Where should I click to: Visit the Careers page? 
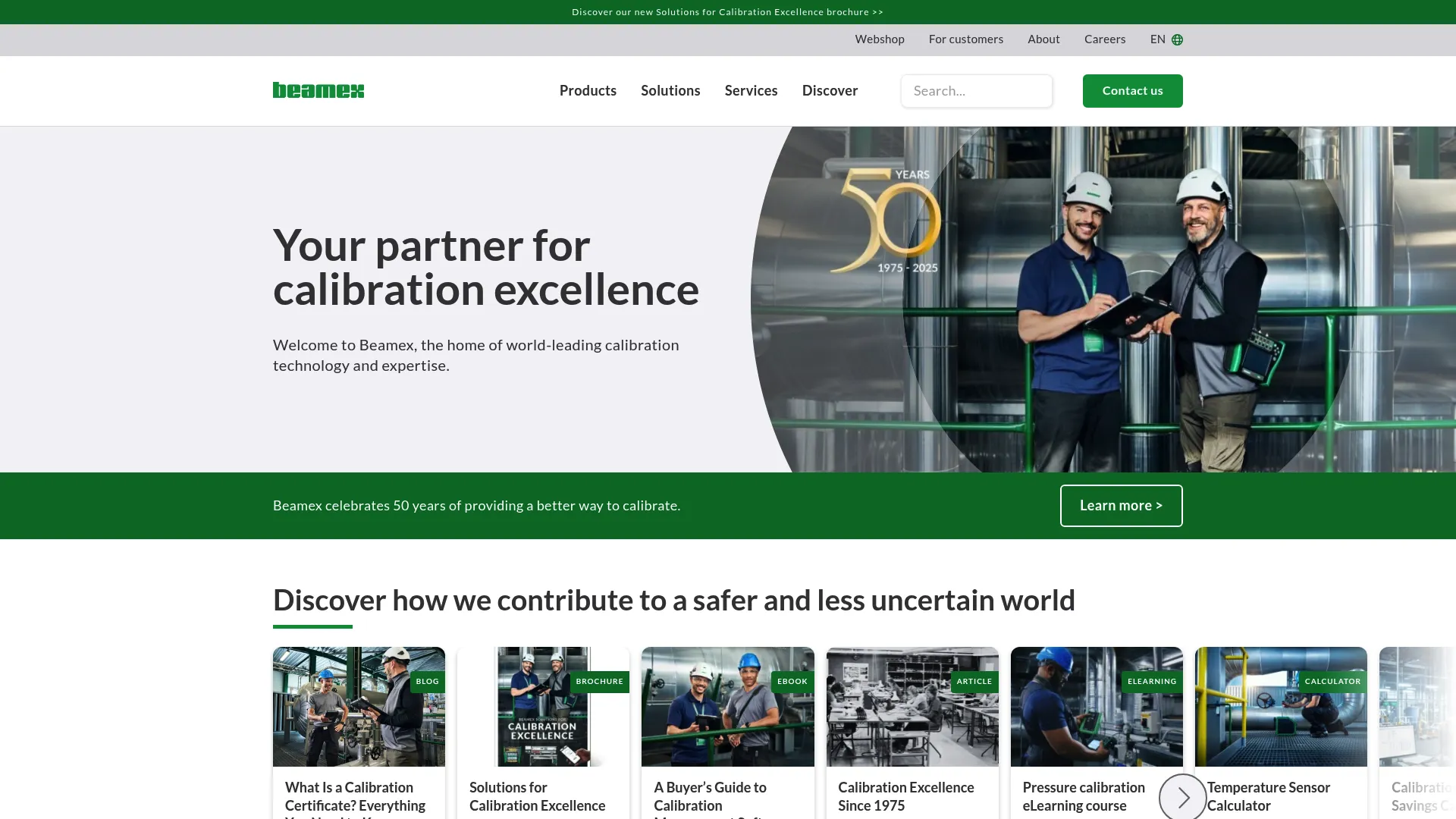(x=1104, y=39)
